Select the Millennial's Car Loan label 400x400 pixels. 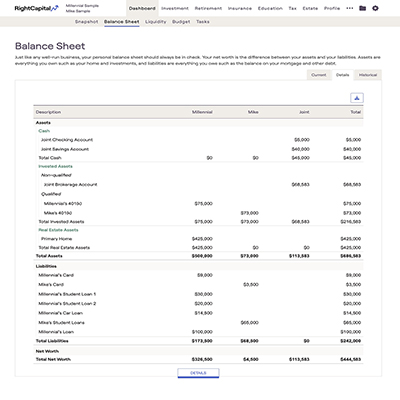pos(60,313)
